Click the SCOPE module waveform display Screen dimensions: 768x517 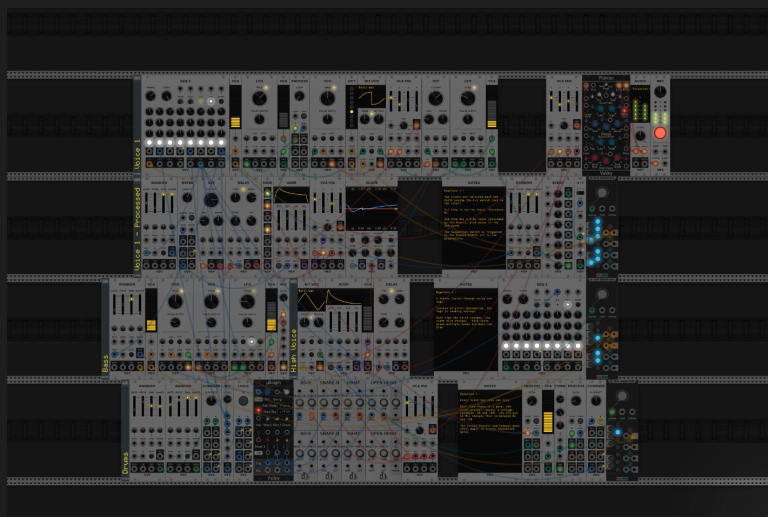pos(371,208)
